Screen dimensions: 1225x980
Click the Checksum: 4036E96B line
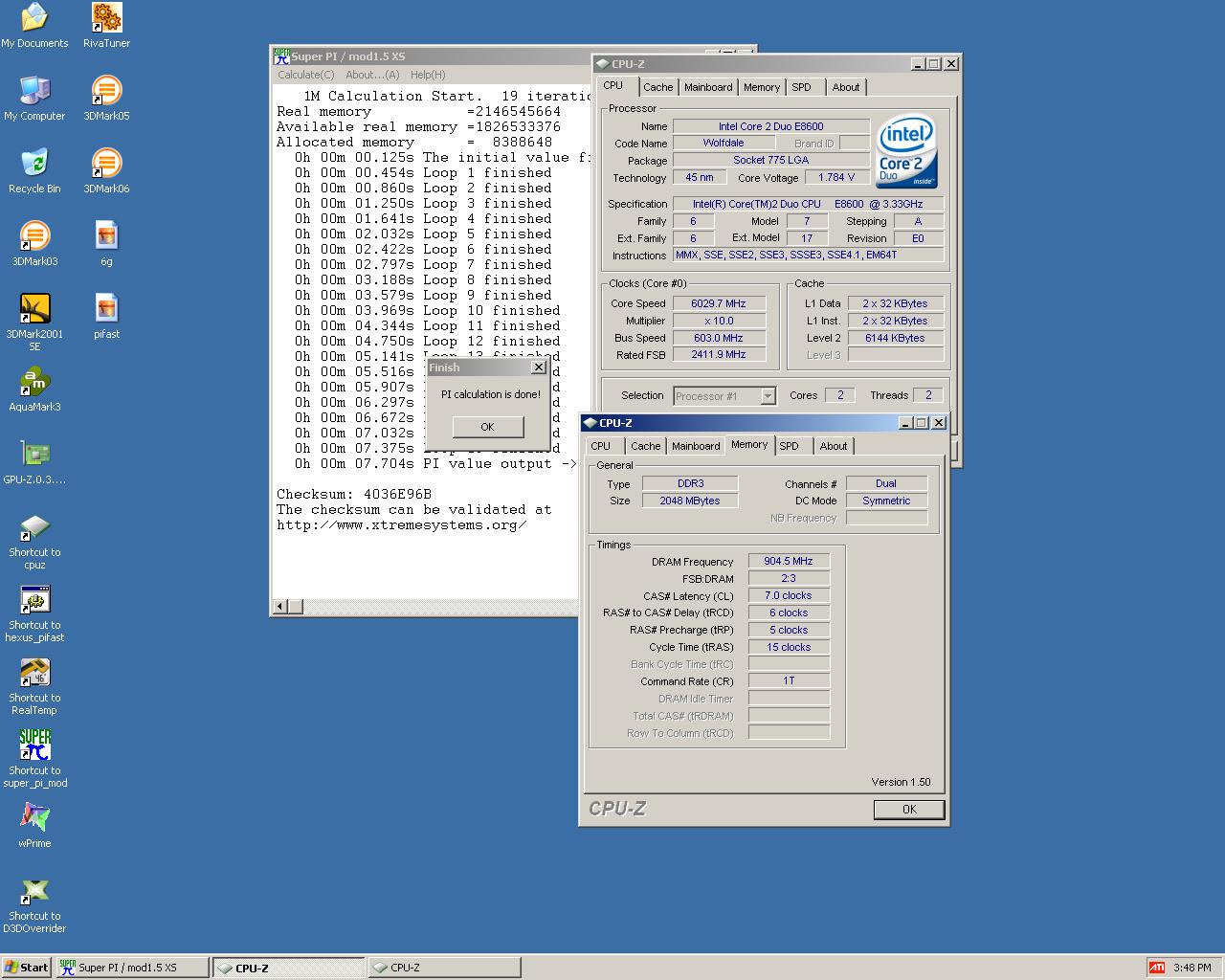[x=354, y=494]
